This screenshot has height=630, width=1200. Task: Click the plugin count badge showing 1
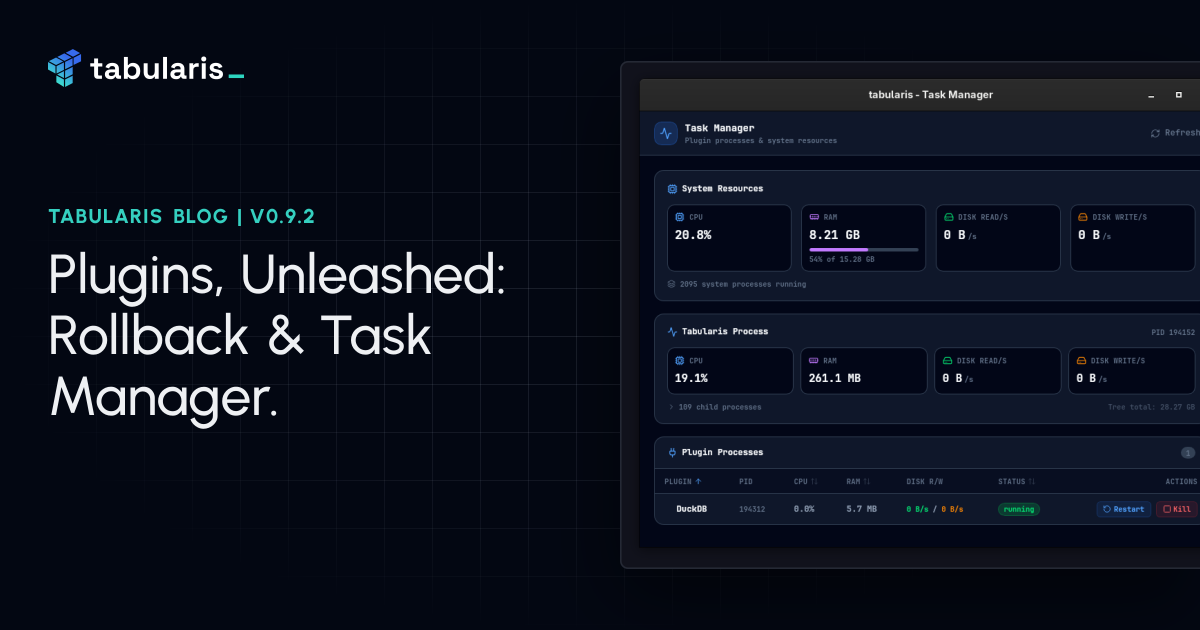point(1188,452)
